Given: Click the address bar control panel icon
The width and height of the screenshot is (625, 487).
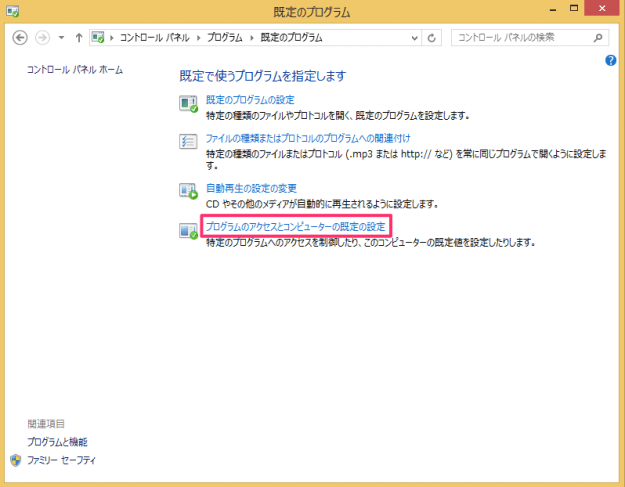Looking at the screenshot, I should click(x=98, y=37).
